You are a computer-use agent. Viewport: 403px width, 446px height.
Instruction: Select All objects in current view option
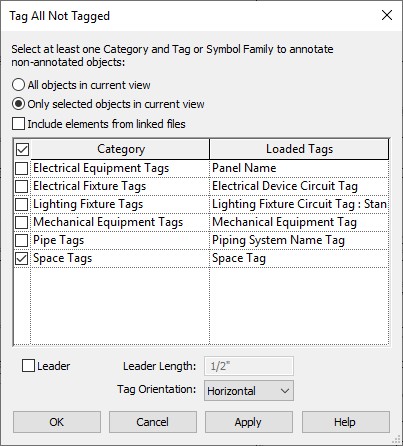(x=18, y=85)
